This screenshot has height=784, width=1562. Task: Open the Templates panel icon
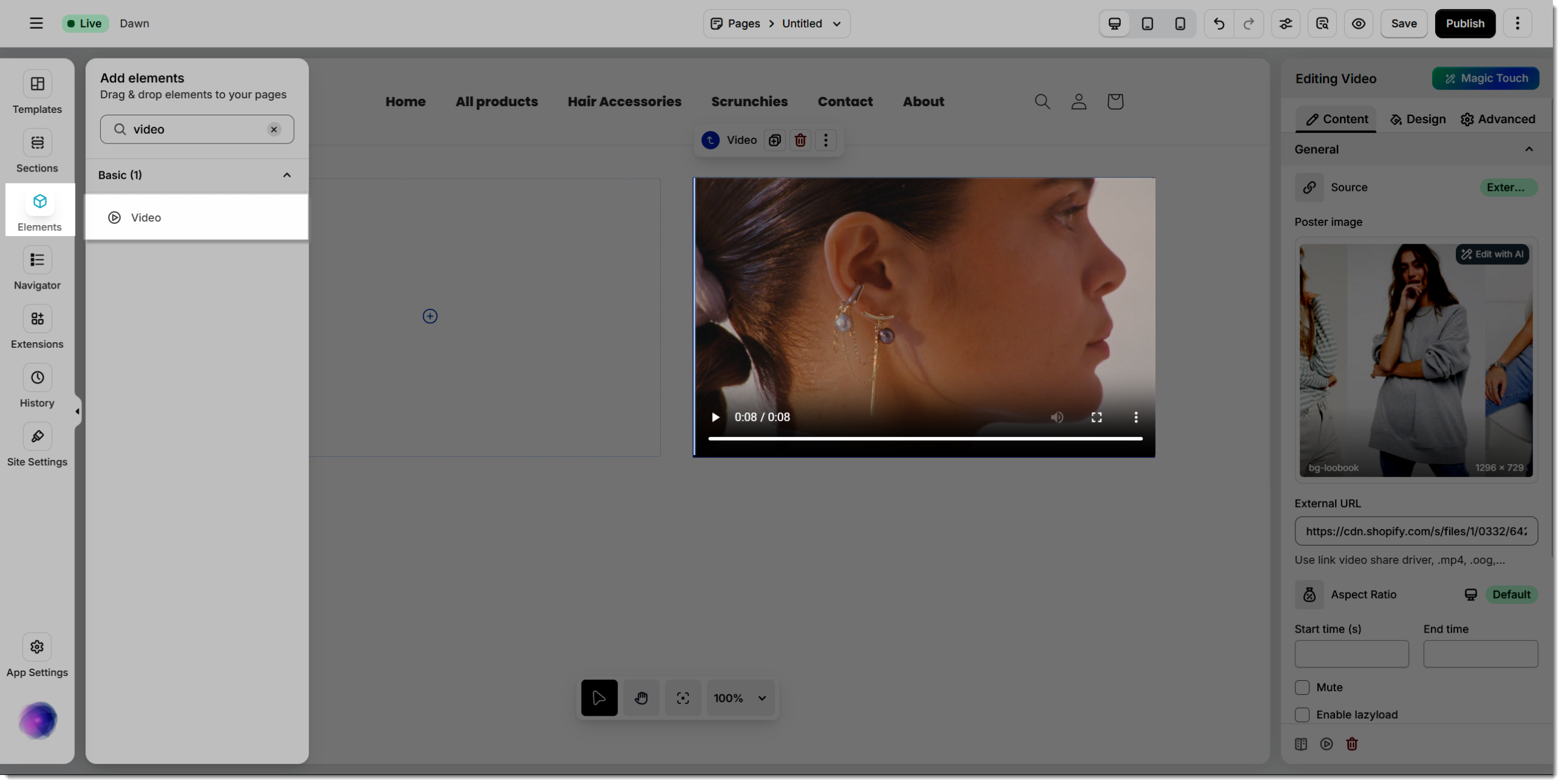click(37, 84)
